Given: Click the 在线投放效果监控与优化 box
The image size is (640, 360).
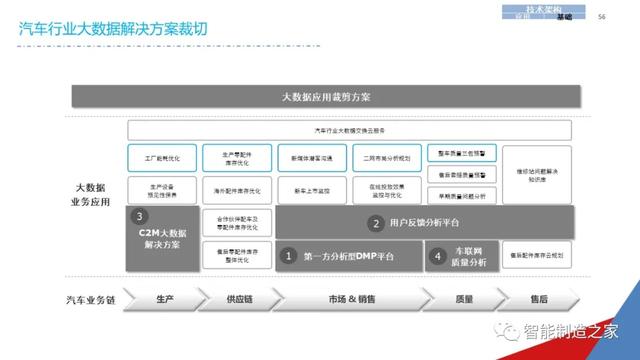Looking at the screenshot, I should 387,191.
